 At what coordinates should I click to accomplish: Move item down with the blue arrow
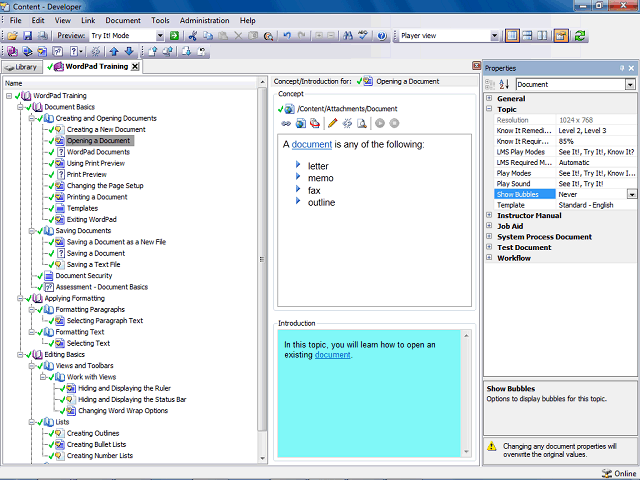pyautogui.click(x=129, y=51)
